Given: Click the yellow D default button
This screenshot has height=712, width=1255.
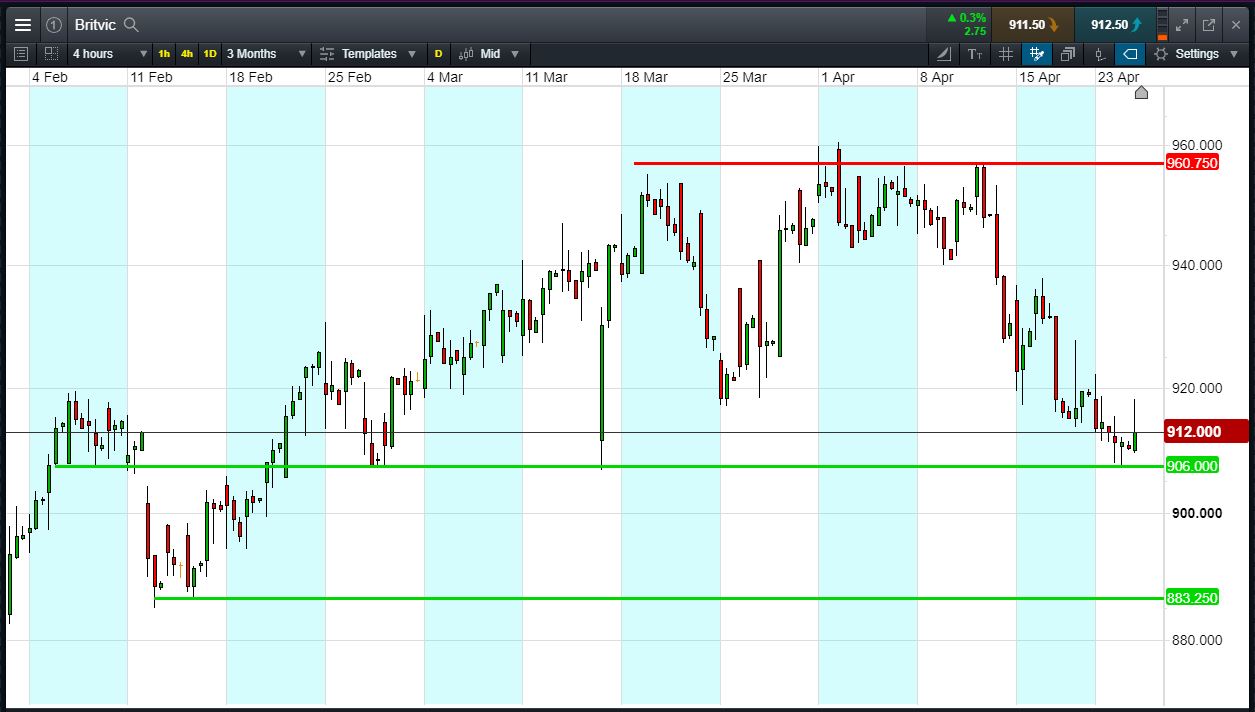Looking at the screenshot, I should [438, 54].
